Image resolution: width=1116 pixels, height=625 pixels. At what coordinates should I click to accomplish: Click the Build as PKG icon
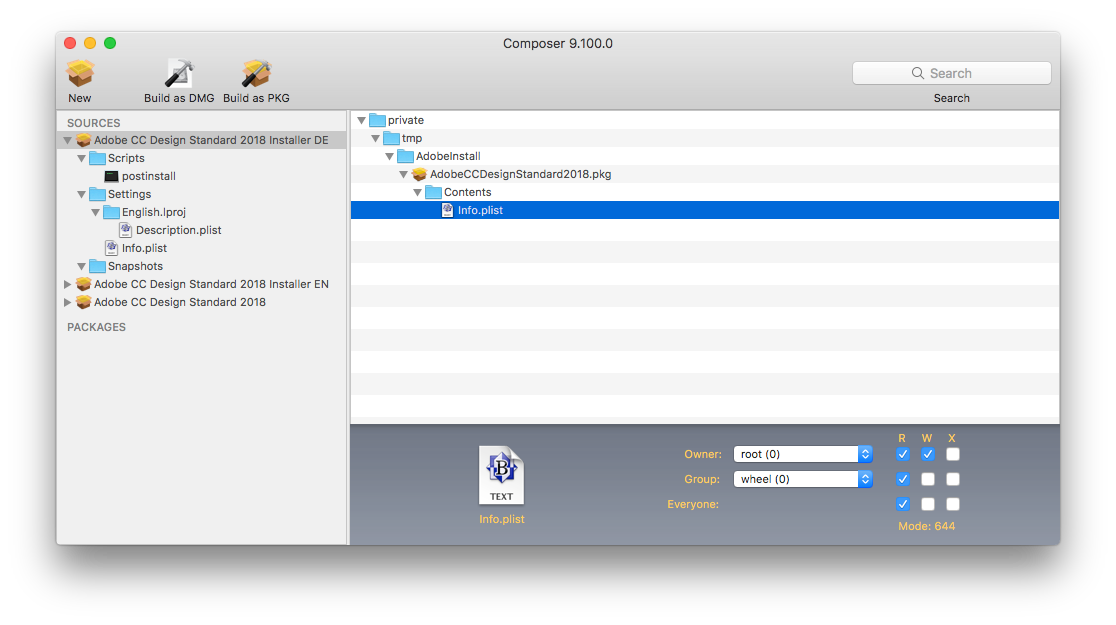pos(256,73)
